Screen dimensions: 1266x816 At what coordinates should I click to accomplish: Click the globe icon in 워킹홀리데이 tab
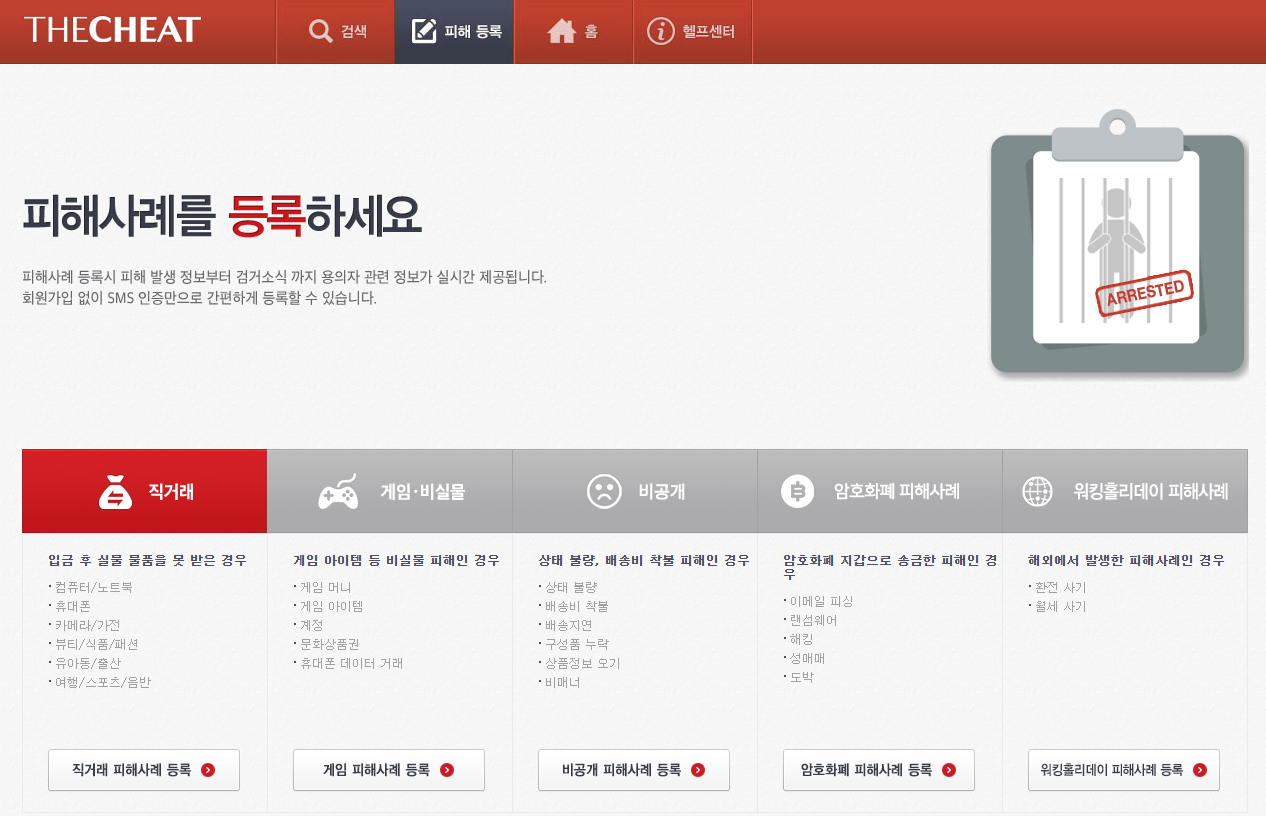click(1038, 491)
